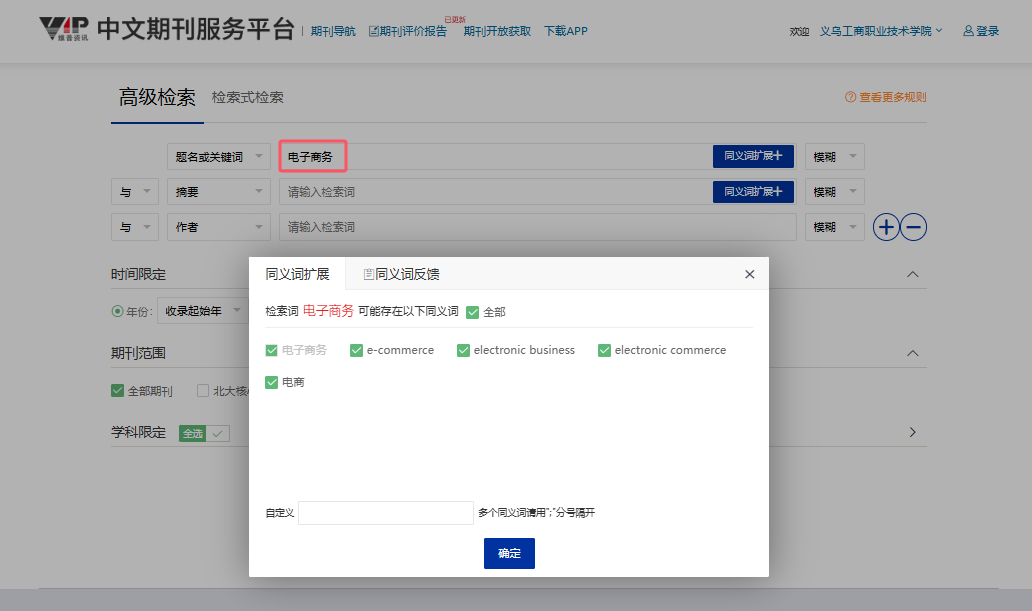Image resolution: width=1032 pixels, height=611 pixels.
Task: Expand the 学科限定 section arrow
Action: tap(913, 433)
